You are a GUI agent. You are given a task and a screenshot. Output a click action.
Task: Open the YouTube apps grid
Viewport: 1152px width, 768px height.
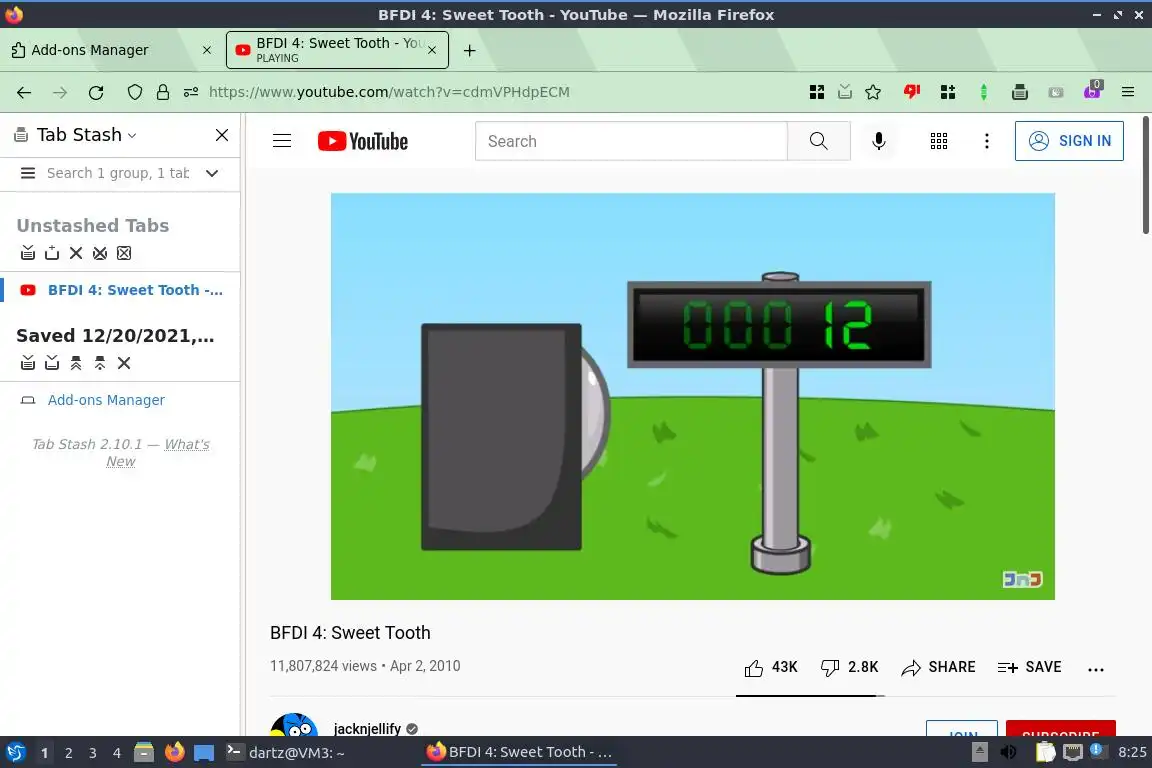[x=939, y=141]
